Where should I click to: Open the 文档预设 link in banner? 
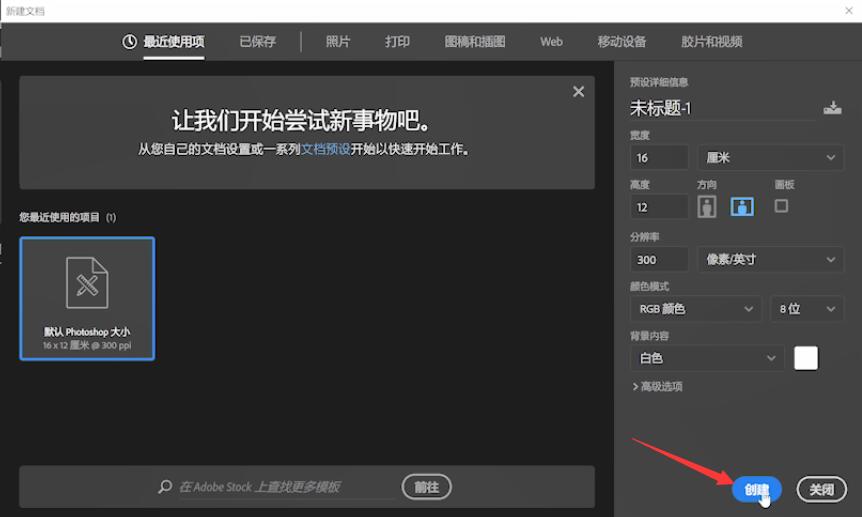pyautogui.click(x=325, y=149)
